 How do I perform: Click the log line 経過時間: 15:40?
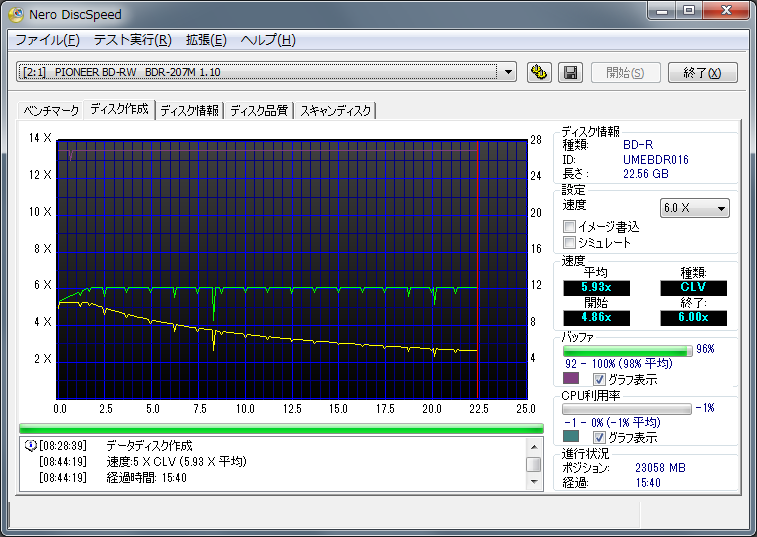pos(146,478)
